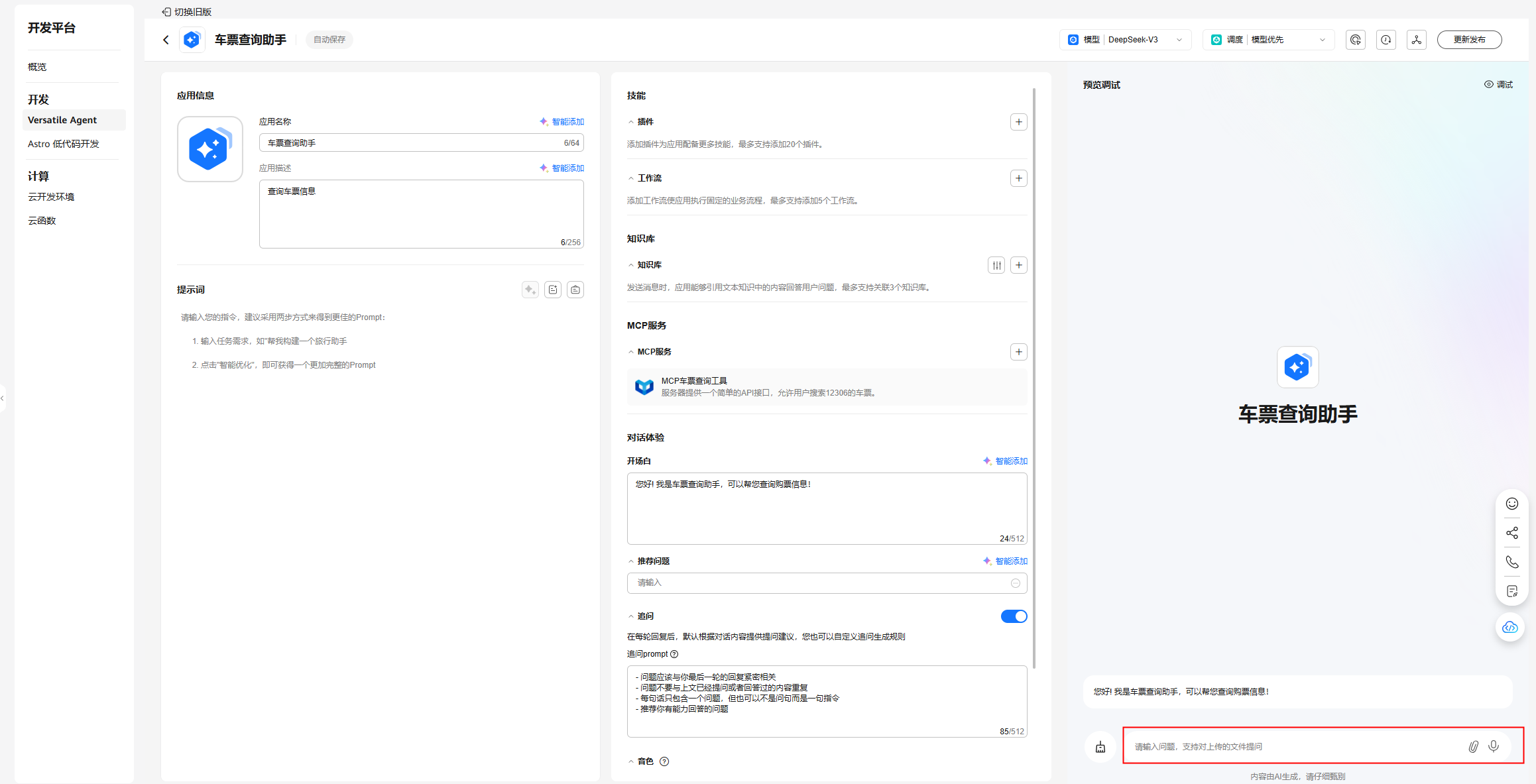Click the share icon in floating toolbar
Screen dimensions: 1536x784
click(1511, 533)
